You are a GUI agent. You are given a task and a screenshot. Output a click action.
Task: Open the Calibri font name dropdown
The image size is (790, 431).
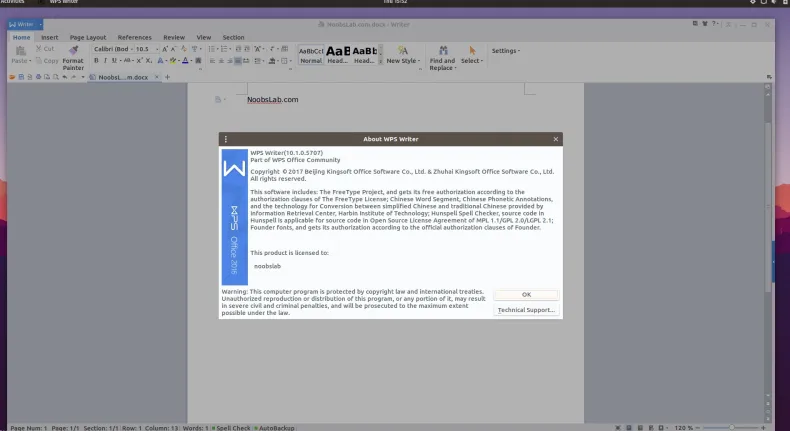(x=123, y=48)
